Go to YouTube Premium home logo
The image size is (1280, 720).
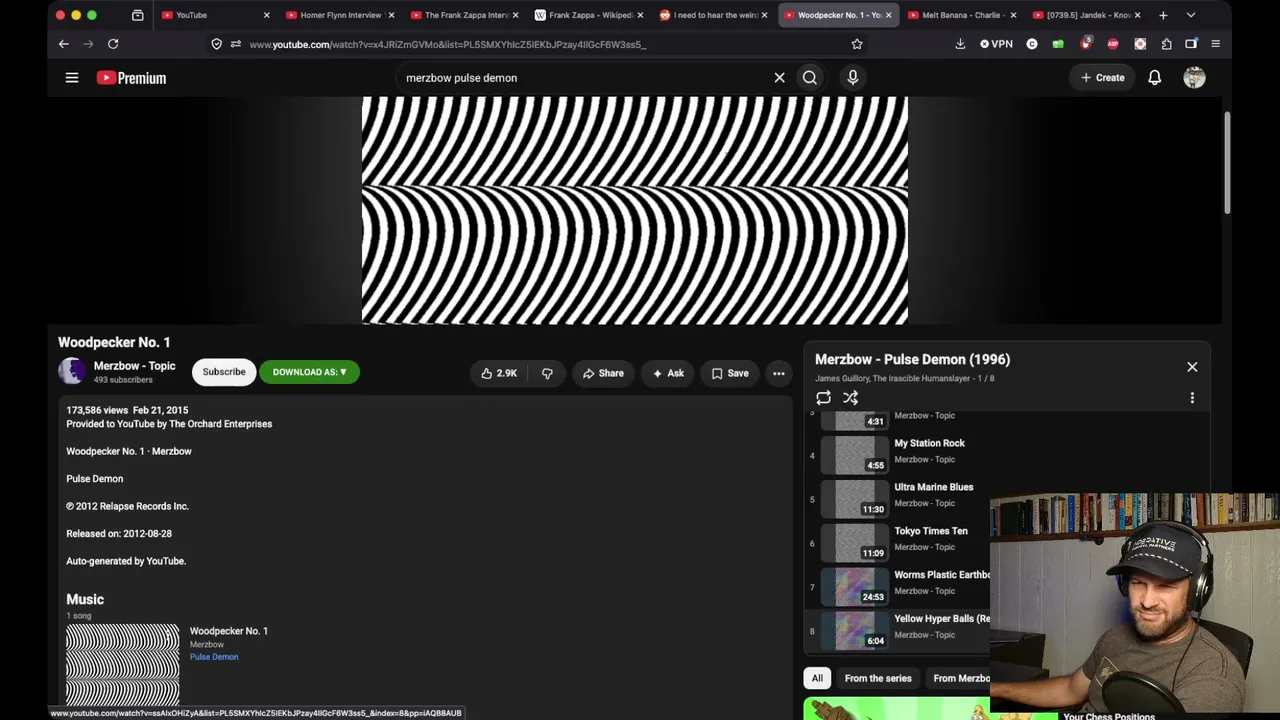pos(131,78)
